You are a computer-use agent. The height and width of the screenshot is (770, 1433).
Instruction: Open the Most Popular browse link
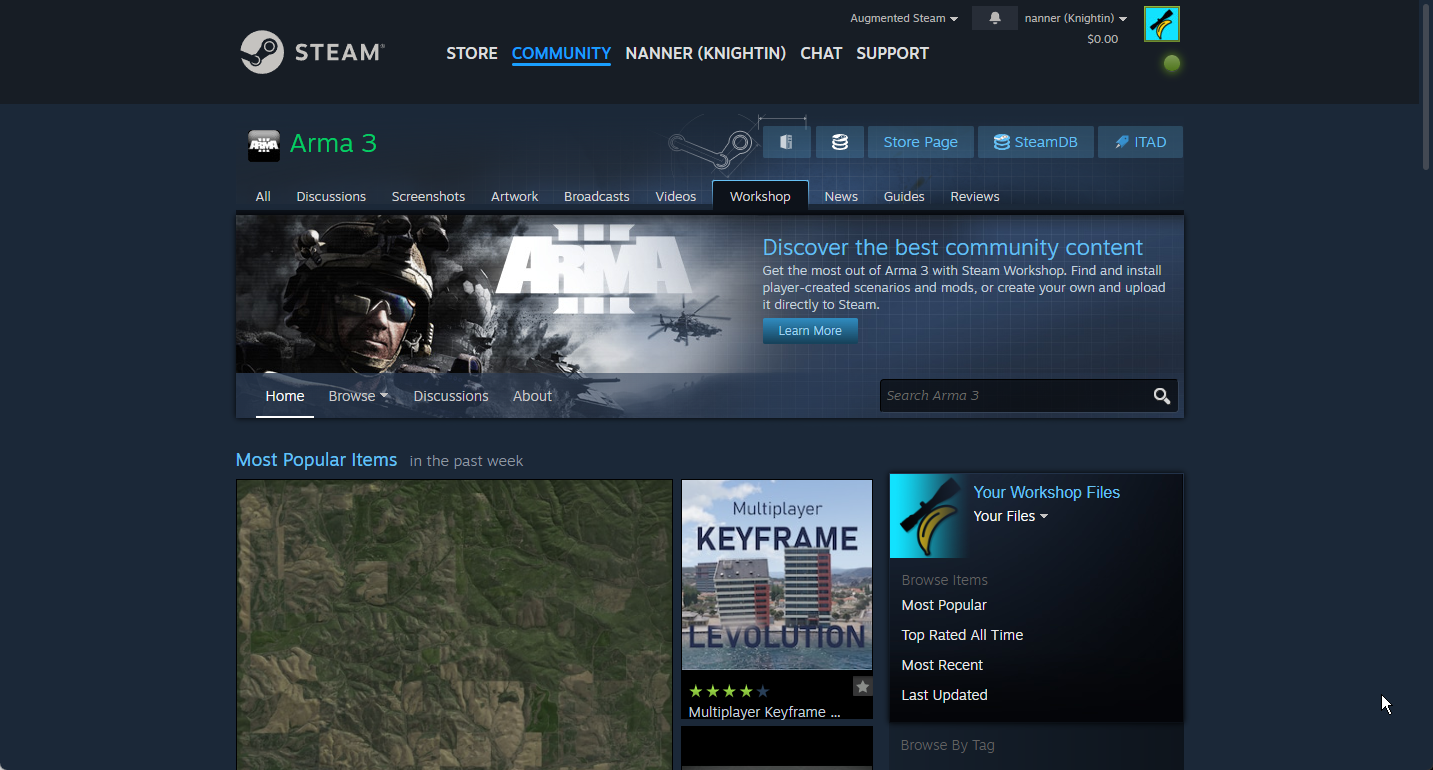tap(944, 605)
